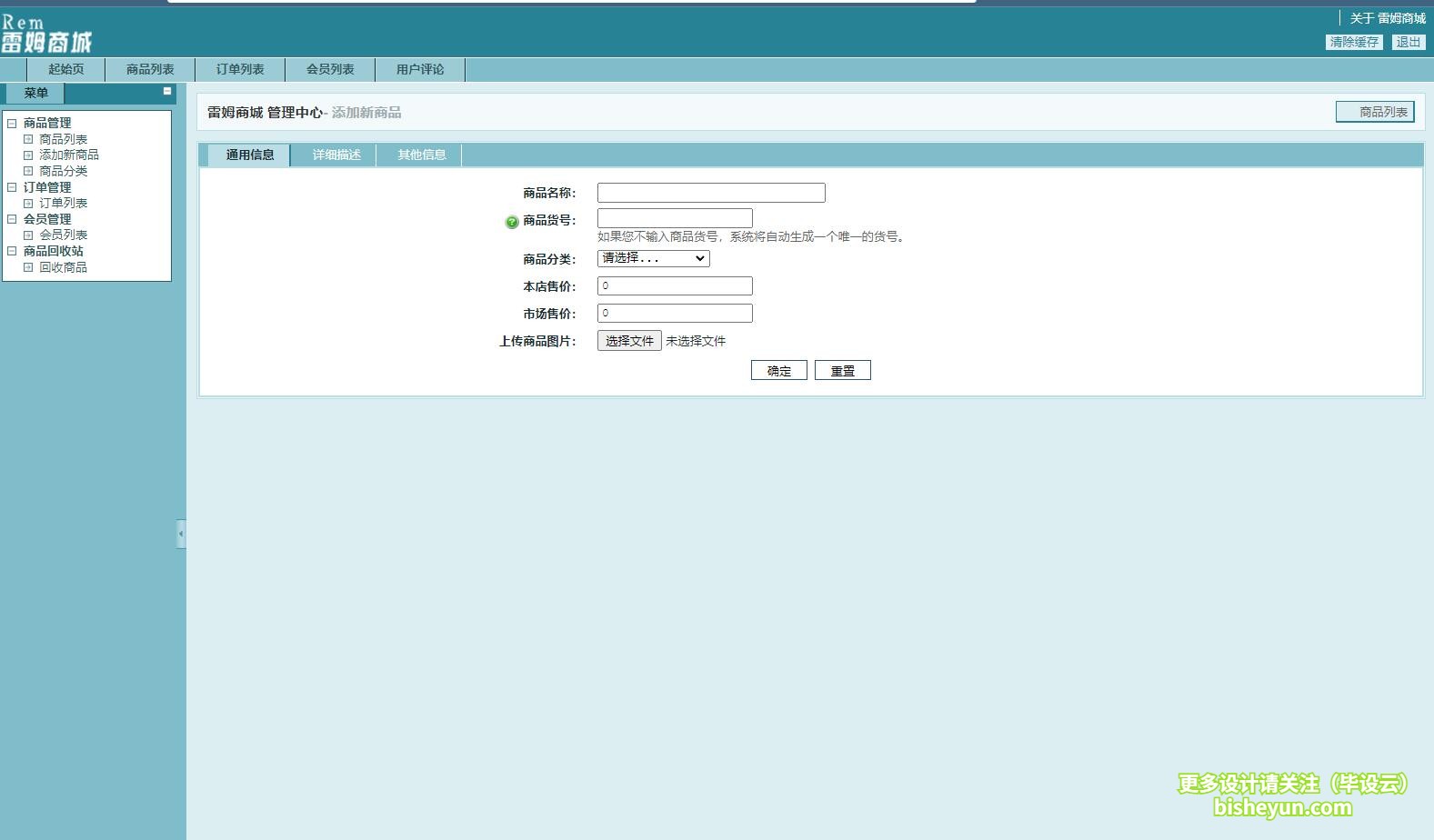Click the 重置 reset button
The width and height of the screenshot is (1434, 840).
pyautogui.click(x=843, y=371)
